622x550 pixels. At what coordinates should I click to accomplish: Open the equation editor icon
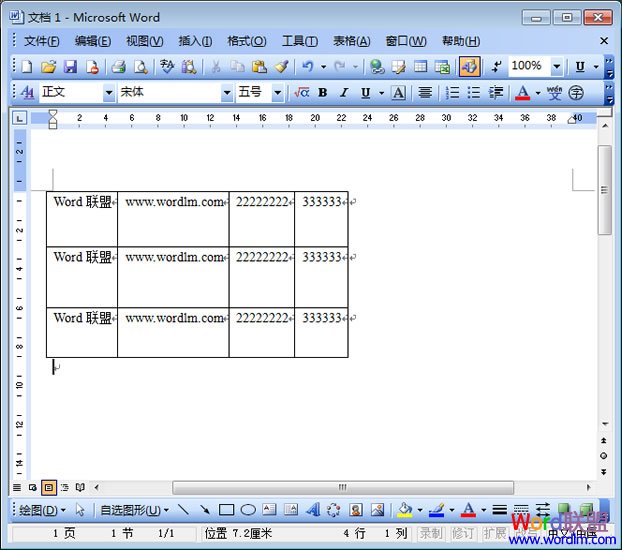click(302, 92)
